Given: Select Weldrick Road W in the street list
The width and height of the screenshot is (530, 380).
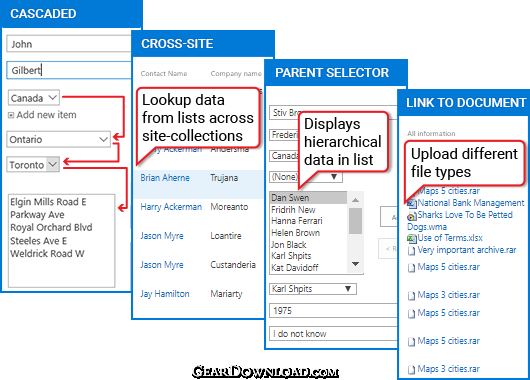Looking at the screenshot, I should [47, 254].
